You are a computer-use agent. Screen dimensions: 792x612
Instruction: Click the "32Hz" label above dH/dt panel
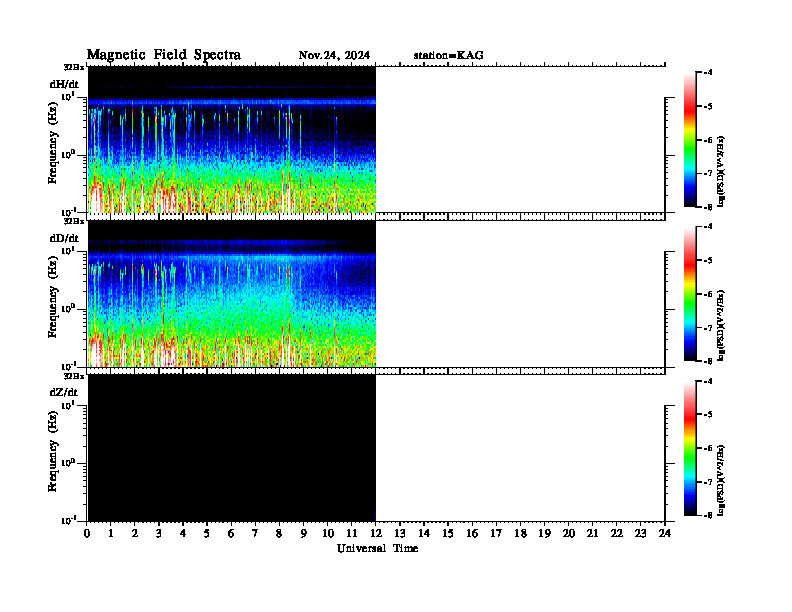(74, 67)
